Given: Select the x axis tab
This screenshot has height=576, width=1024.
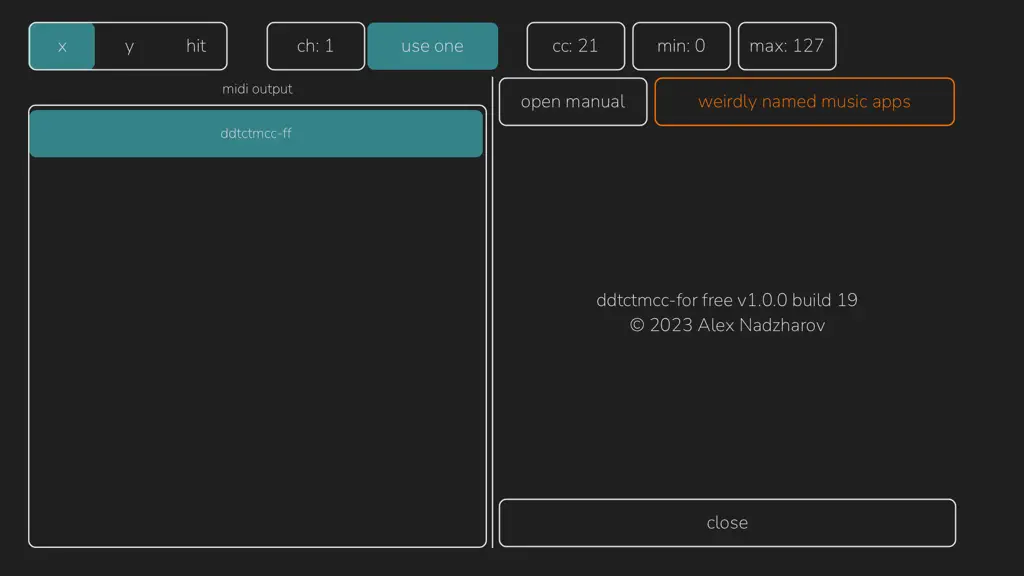Looking at the screenshot, I should coord(62,46).
